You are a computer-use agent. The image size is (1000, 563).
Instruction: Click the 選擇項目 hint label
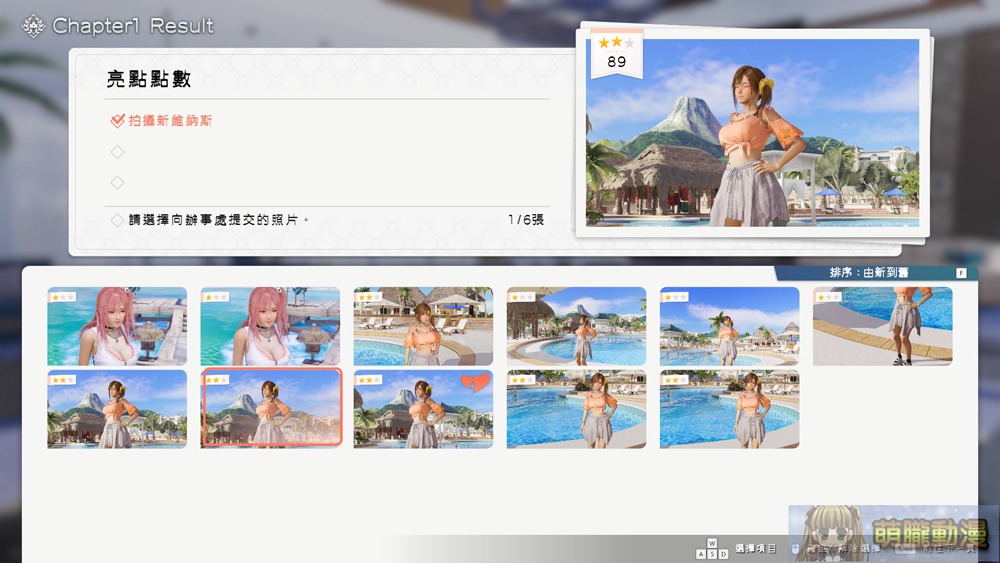click(x=756, y=549)
